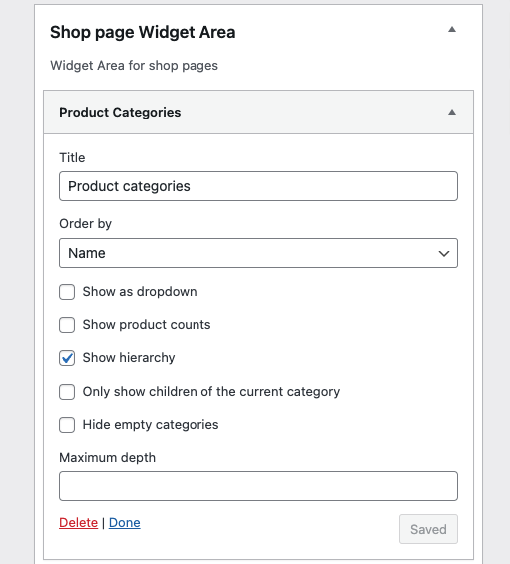This screenshot has width=510, height=564.
Task: Click the Product Categories widget header bar
Action: [258, 112]
